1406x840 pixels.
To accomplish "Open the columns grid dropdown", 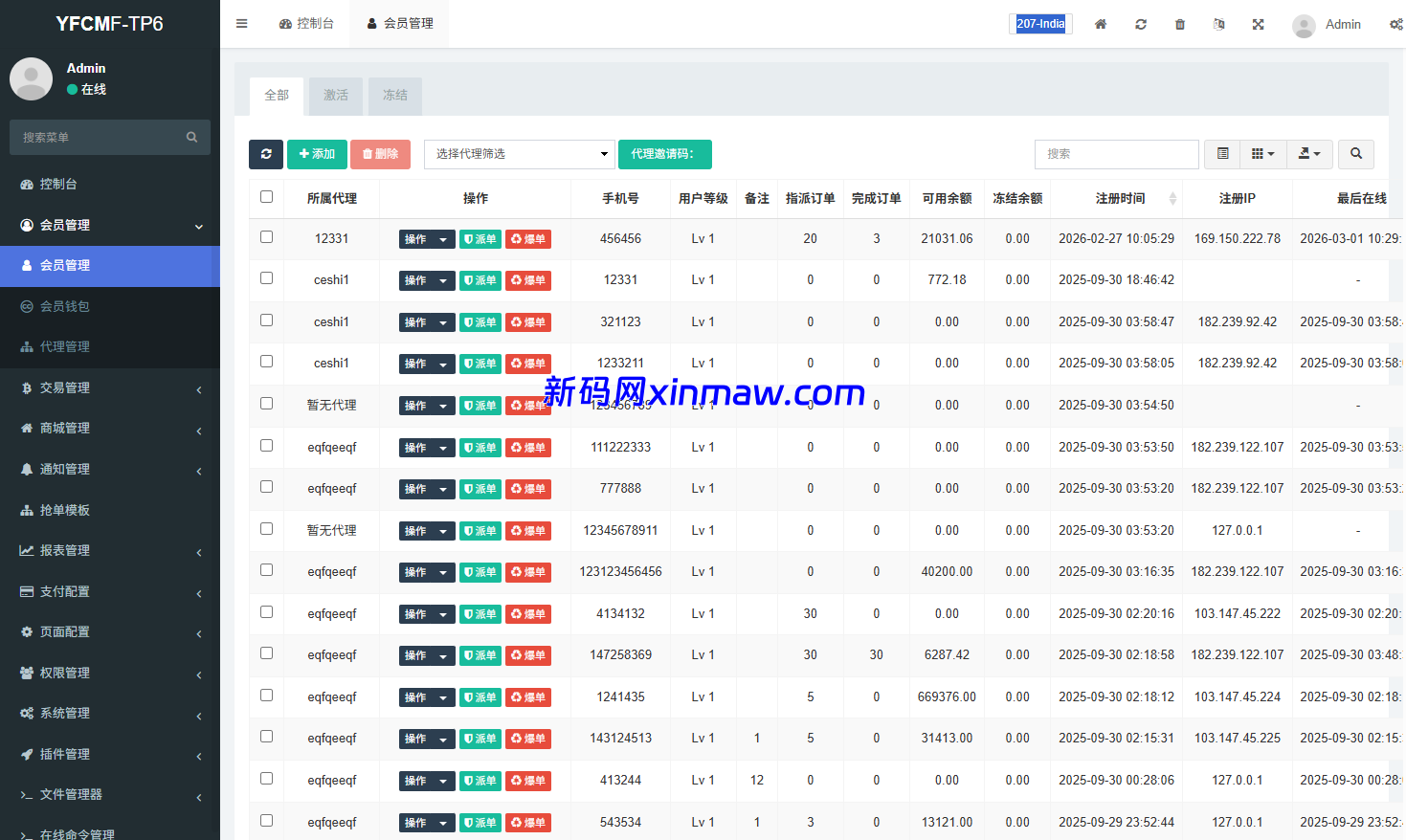I will pos(1262,154).
